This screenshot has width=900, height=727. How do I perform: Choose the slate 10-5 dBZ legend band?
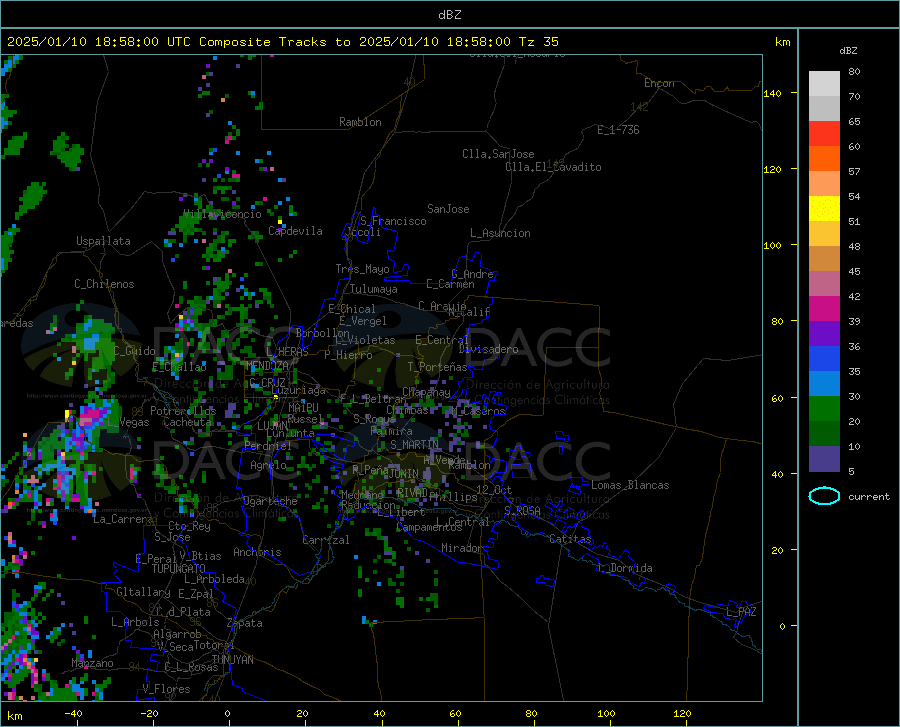(824, 459)
